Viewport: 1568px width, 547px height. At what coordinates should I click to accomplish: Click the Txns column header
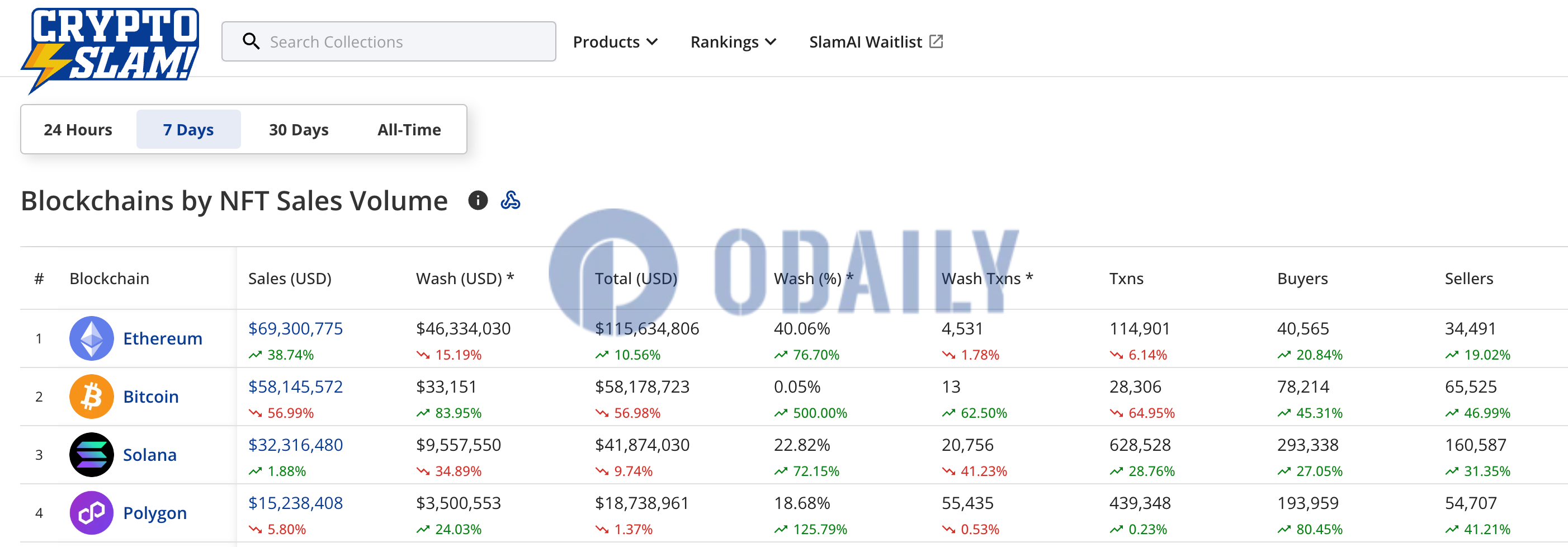[x=1126, y=279]
